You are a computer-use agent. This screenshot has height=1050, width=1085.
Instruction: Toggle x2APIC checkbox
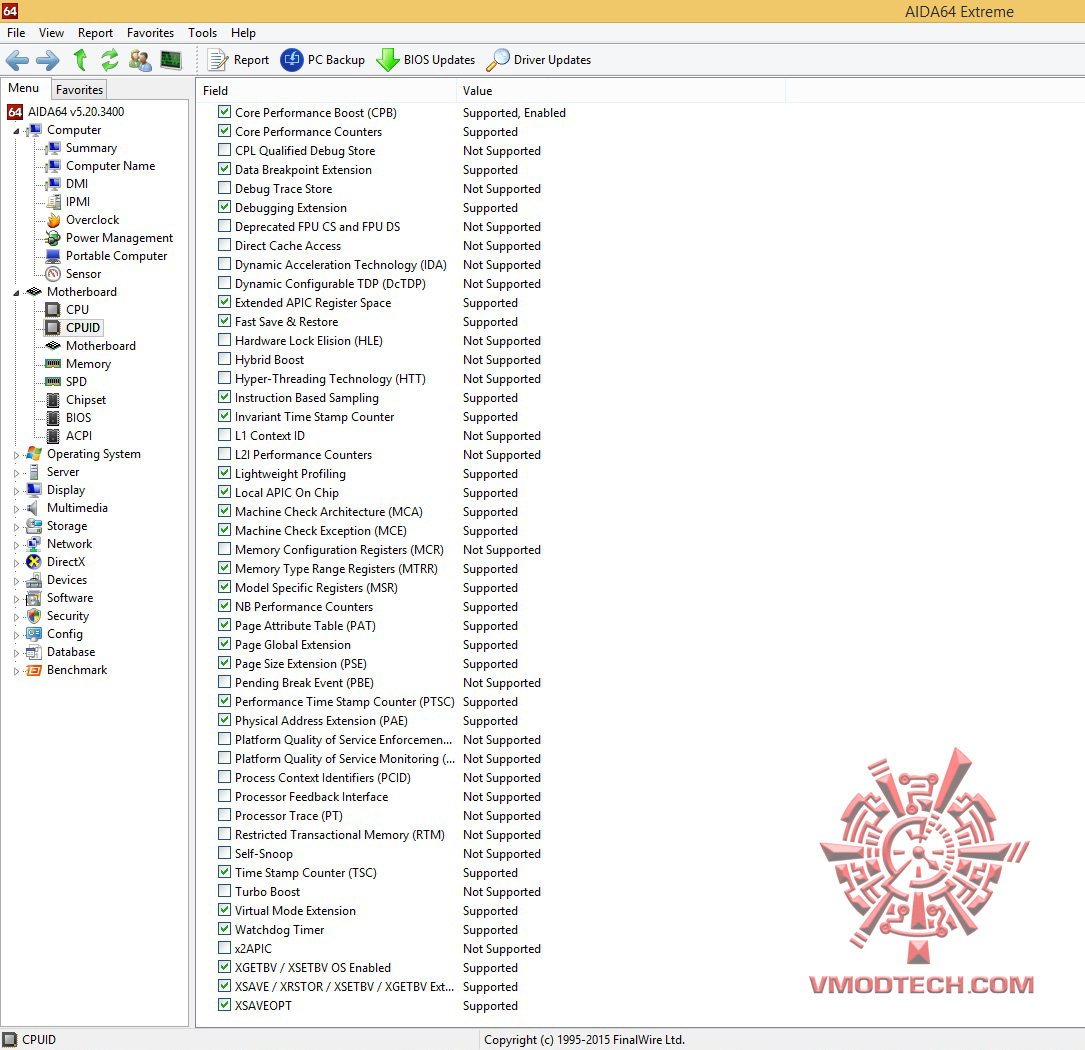coord(224,948)
